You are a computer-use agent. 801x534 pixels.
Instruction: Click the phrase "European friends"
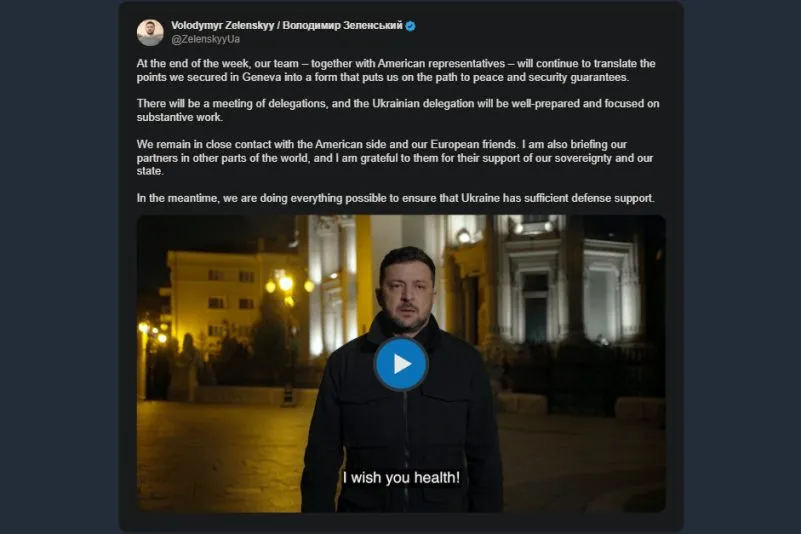[474, 144]
